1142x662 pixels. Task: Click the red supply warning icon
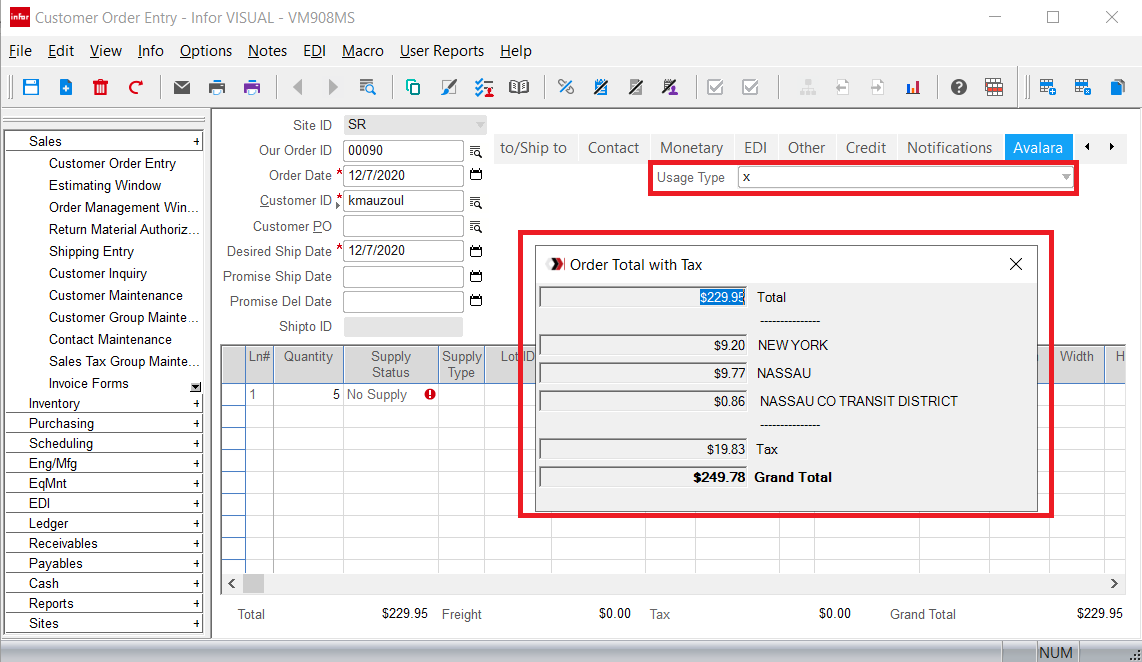[x=430, y=394]
